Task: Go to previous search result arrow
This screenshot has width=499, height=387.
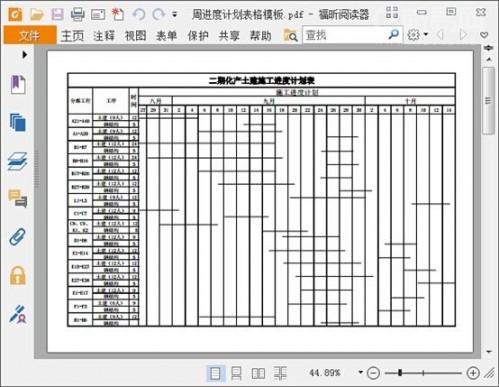Action: (x=440, y=35)
